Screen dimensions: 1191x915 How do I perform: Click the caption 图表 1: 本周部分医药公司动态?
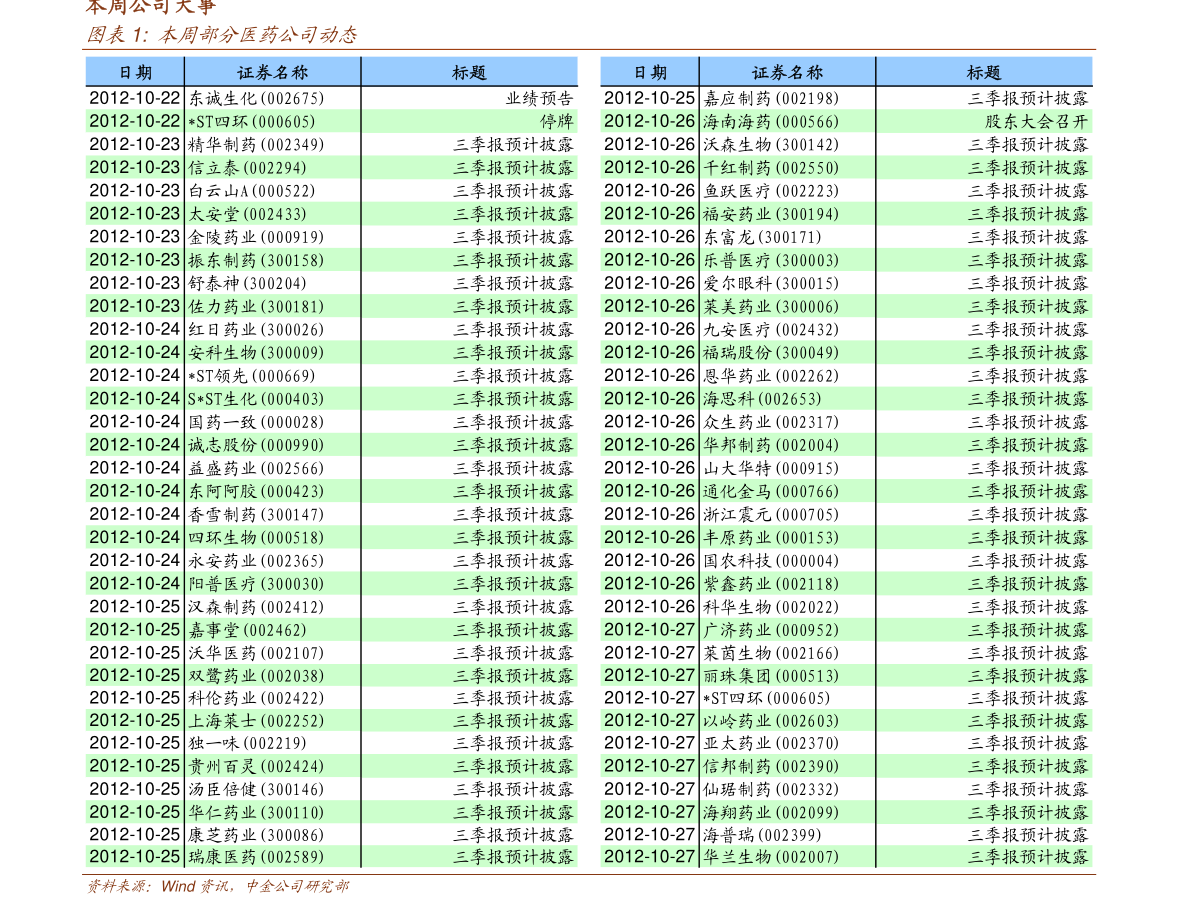pos(222,35)
